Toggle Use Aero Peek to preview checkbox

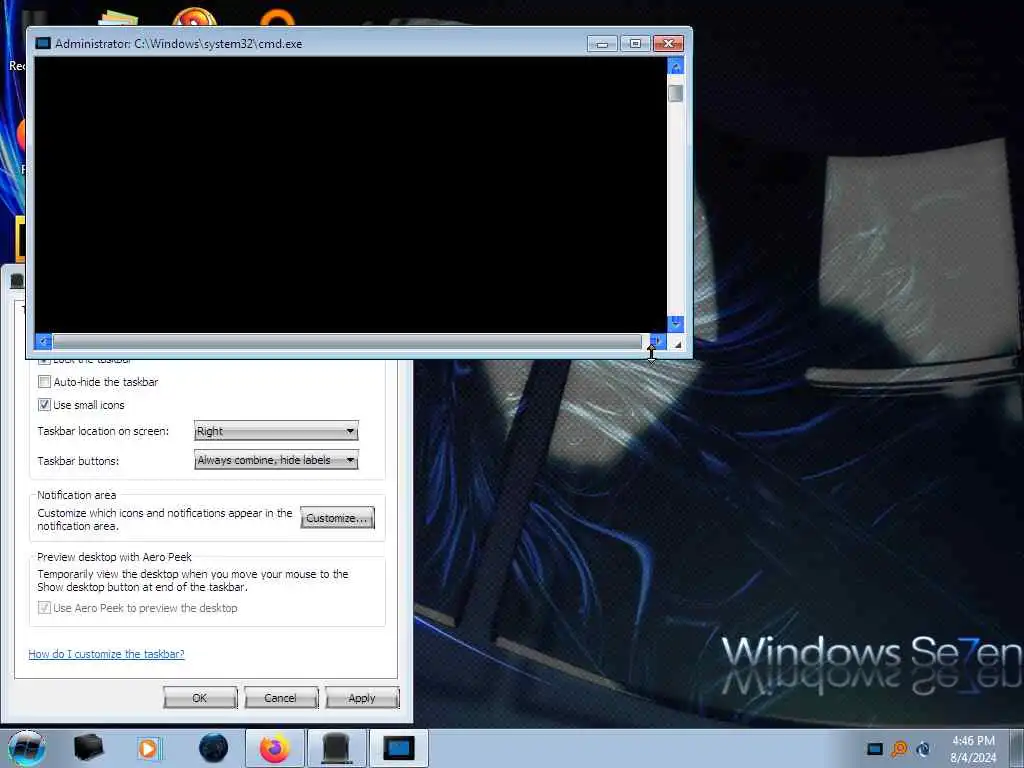[x=44, y=608]
